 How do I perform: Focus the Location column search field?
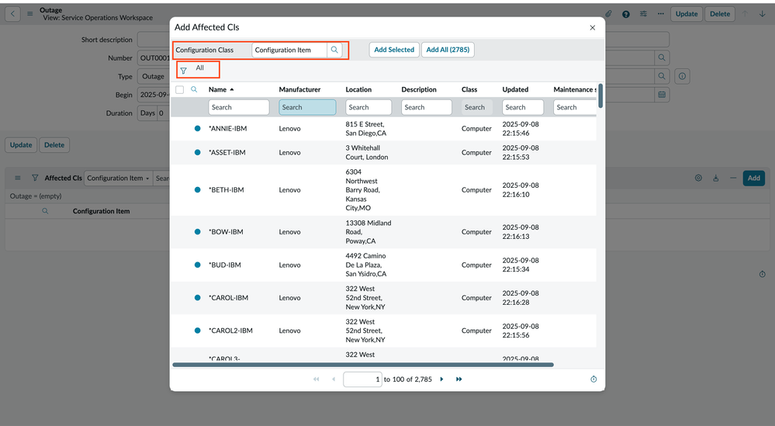pos(368,107)
